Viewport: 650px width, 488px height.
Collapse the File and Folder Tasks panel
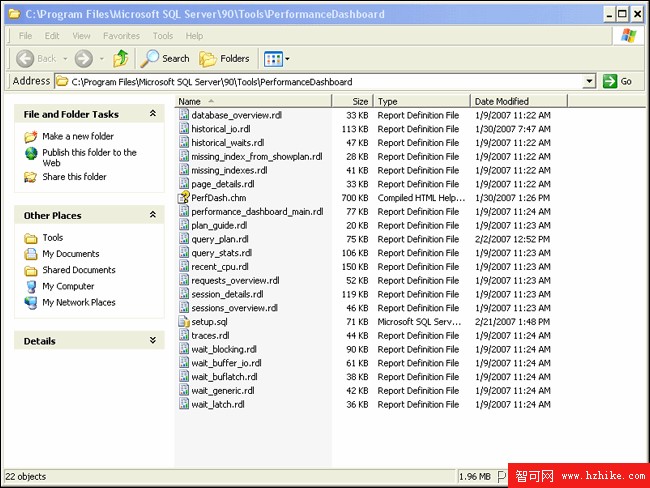(153, 113)
